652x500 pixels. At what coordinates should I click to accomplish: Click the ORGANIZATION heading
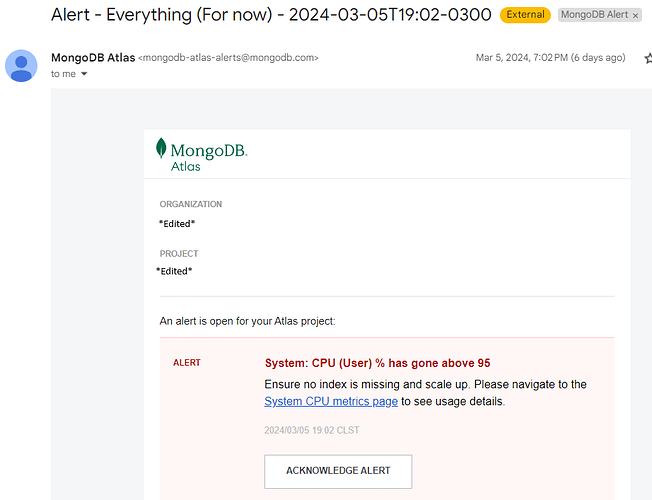pyautogui.click(x=191, y=204)
